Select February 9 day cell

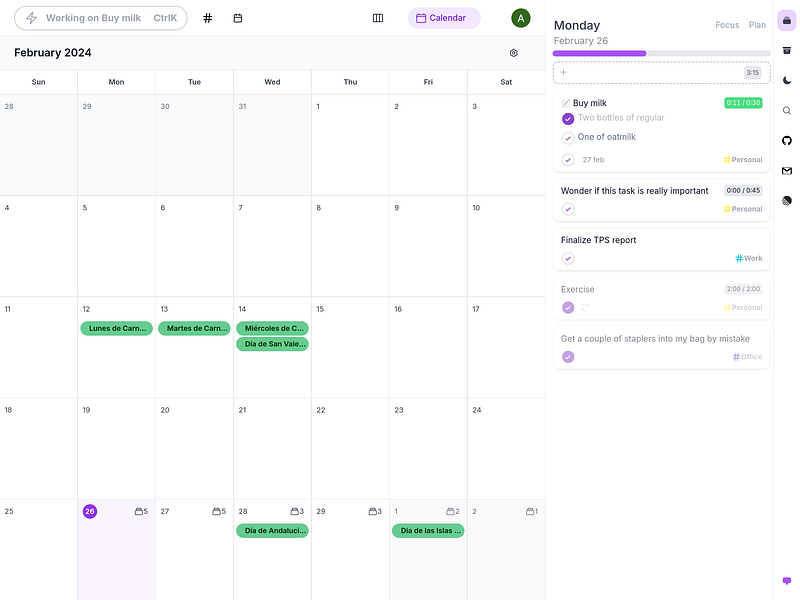pyautogui.click(x=428, y=246)
